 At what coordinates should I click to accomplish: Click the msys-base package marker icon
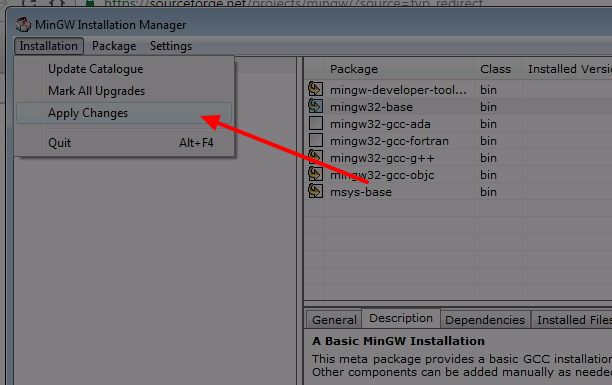coord(315,191)
